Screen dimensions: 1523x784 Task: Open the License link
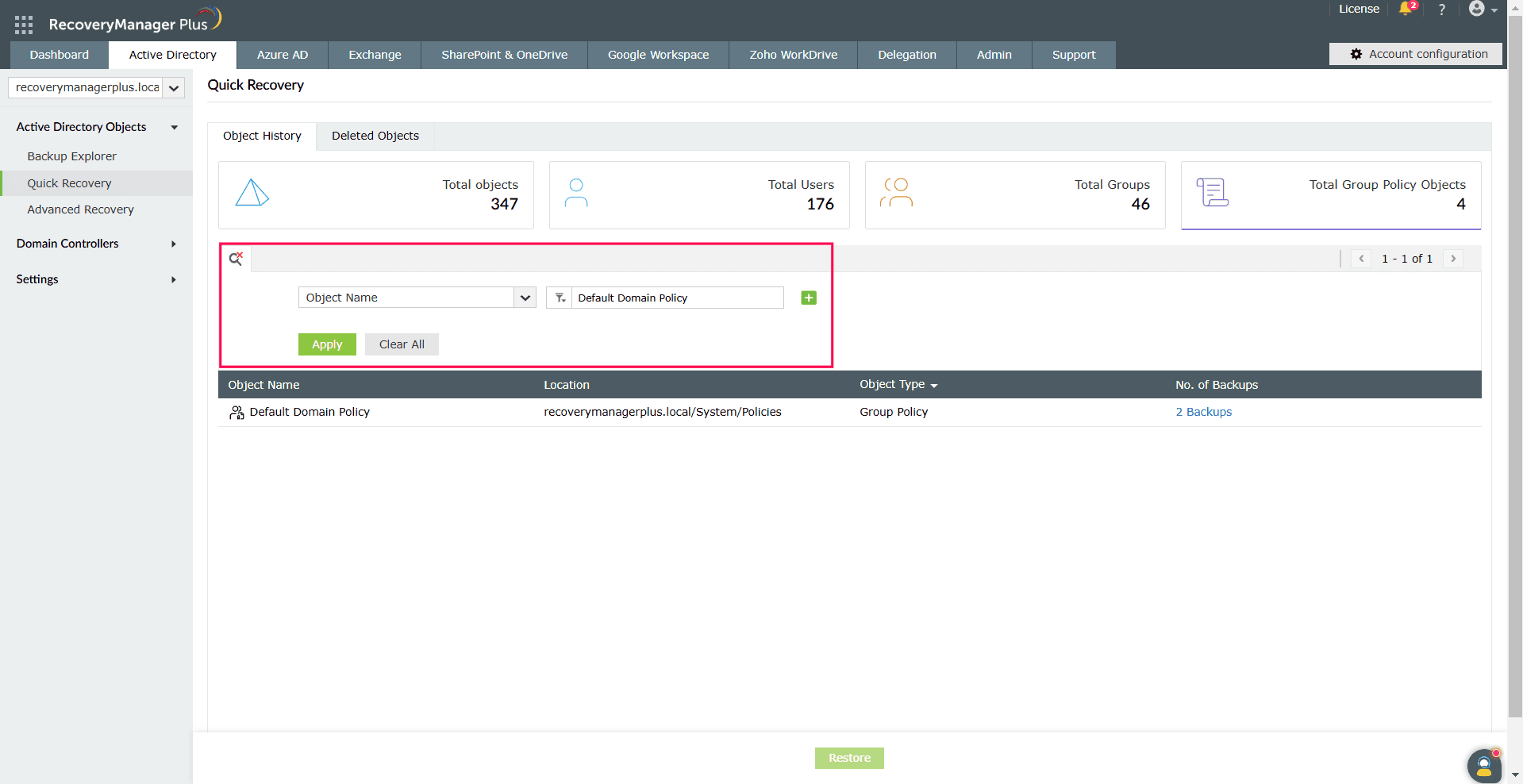pyautogui.click(x=1360, y=9)
